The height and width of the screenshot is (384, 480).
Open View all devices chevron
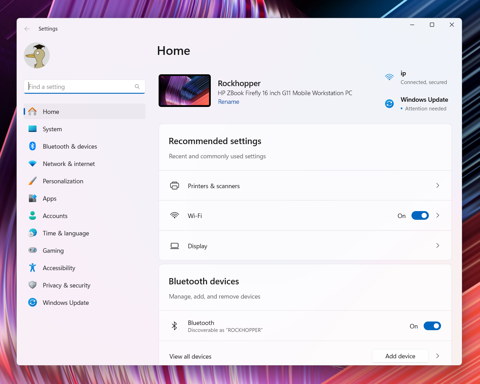pos(438,356)
